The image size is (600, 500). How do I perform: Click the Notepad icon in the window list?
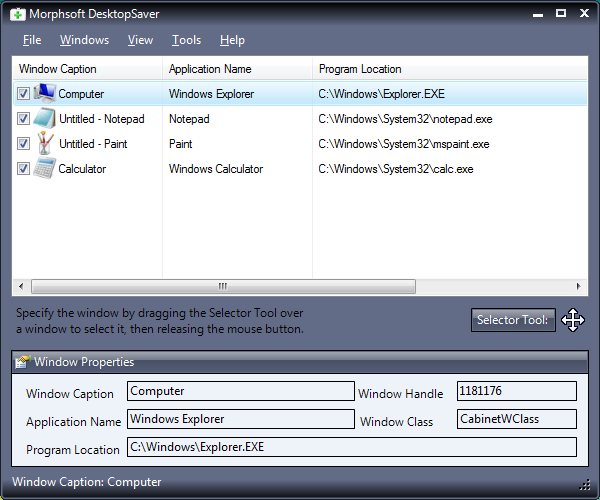pyautogui.click(x=44, y=118)
